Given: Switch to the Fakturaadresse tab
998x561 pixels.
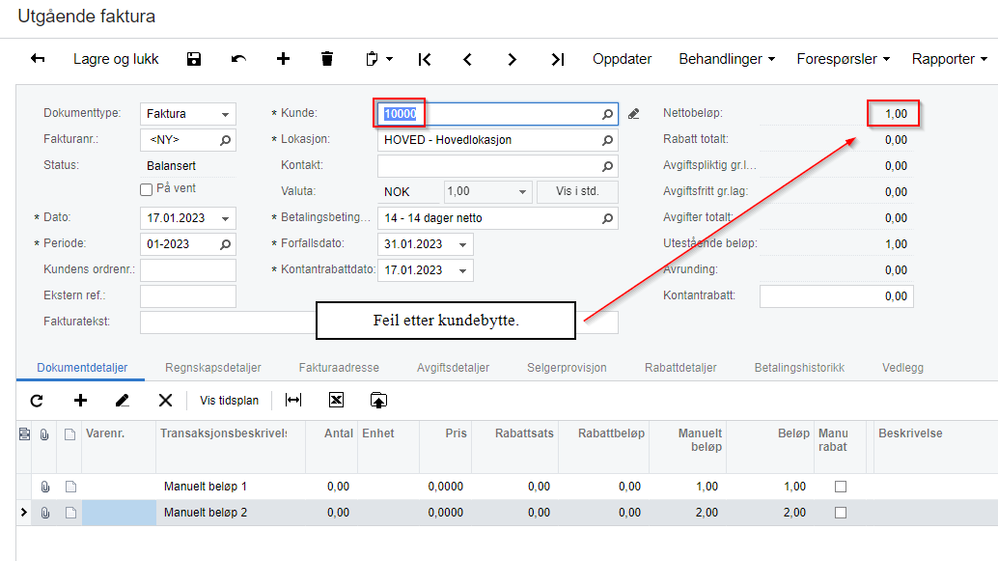Looking at the screenshot, I should coord(339,367).
